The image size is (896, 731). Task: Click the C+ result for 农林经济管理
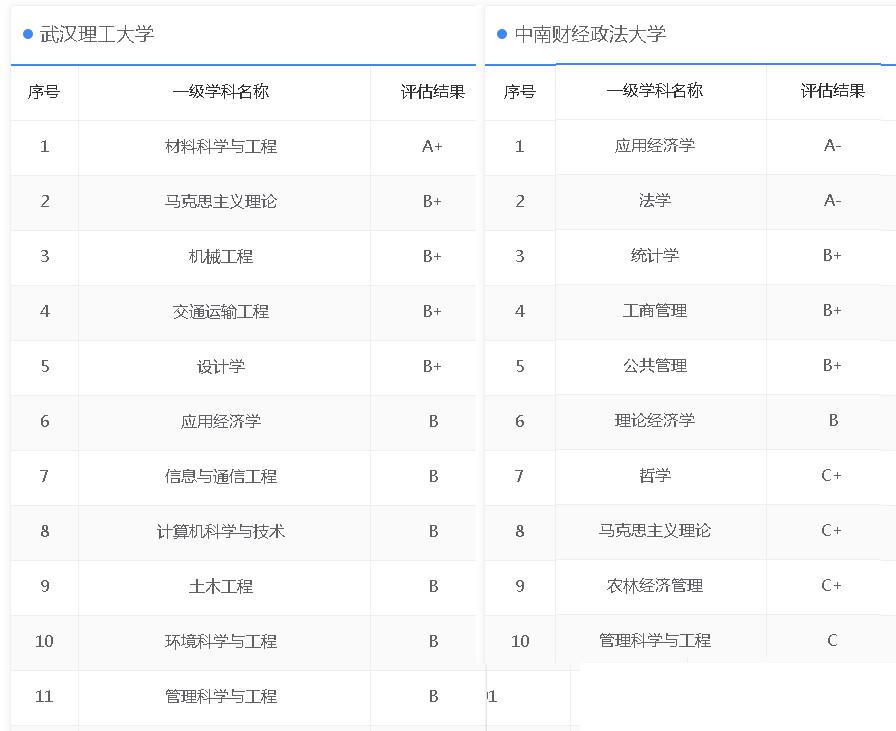click(x=831, y=585)
